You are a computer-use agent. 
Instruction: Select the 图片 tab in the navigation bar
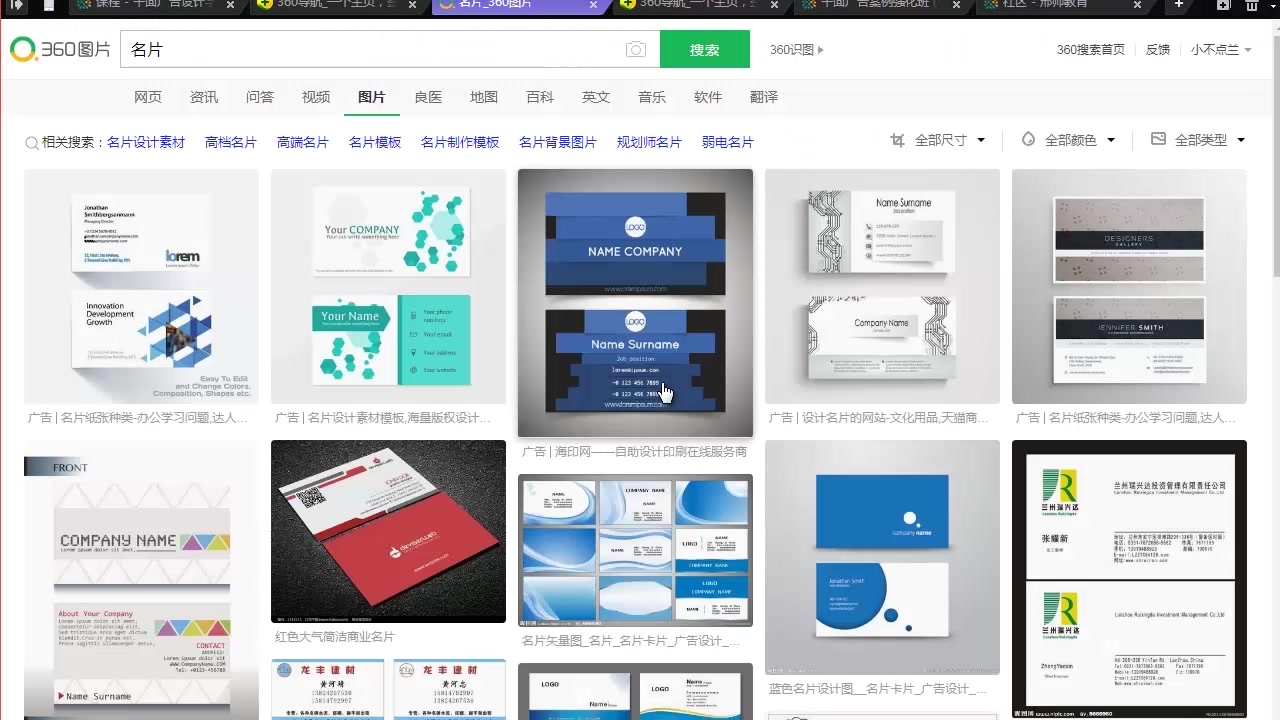[x=371, y=97]
